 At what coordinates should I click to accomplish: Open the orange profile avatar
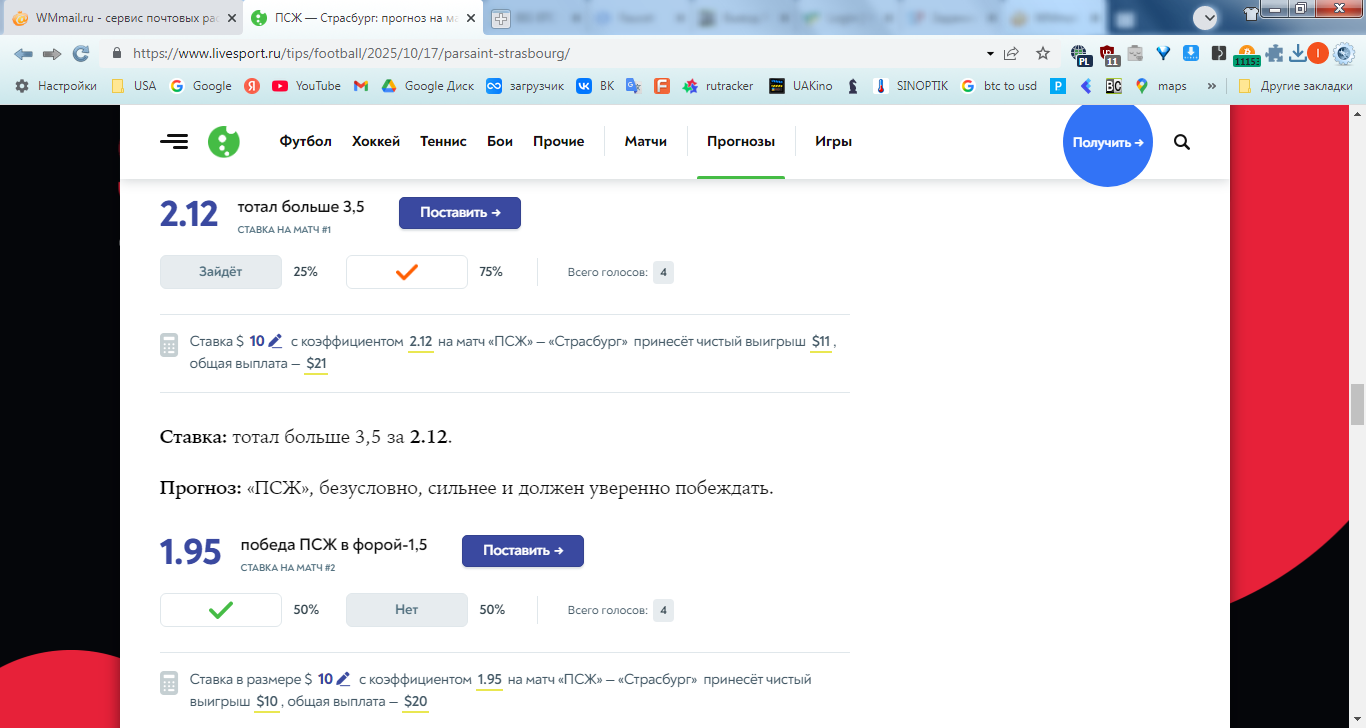(1318, 53)
